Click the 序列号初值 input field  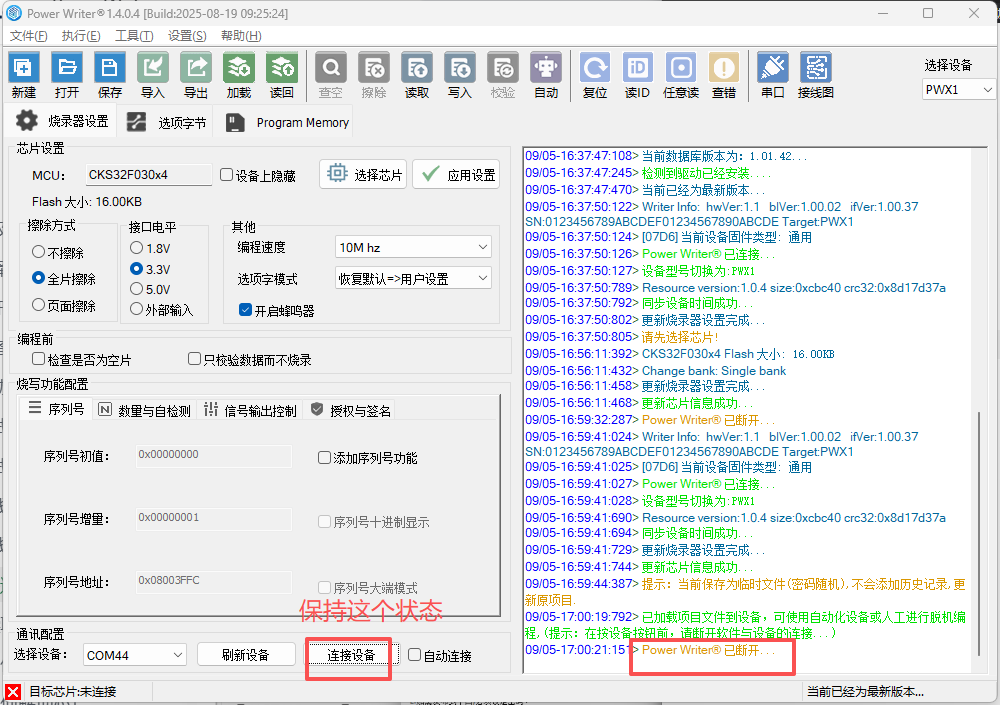(214, 455)
